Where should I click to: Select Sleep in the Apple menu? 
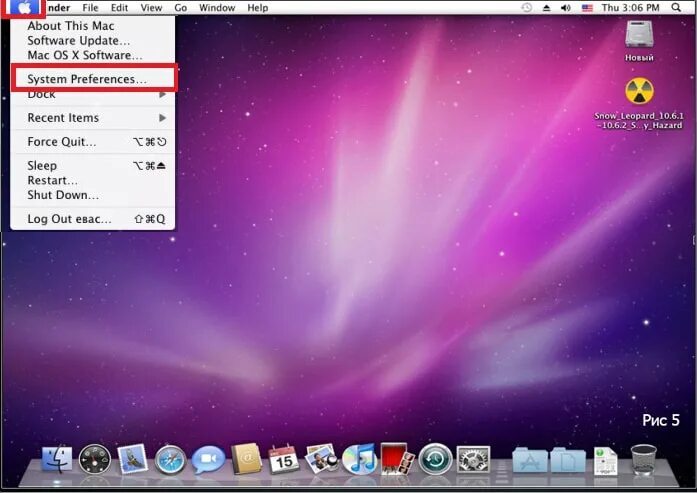[92, 165]
